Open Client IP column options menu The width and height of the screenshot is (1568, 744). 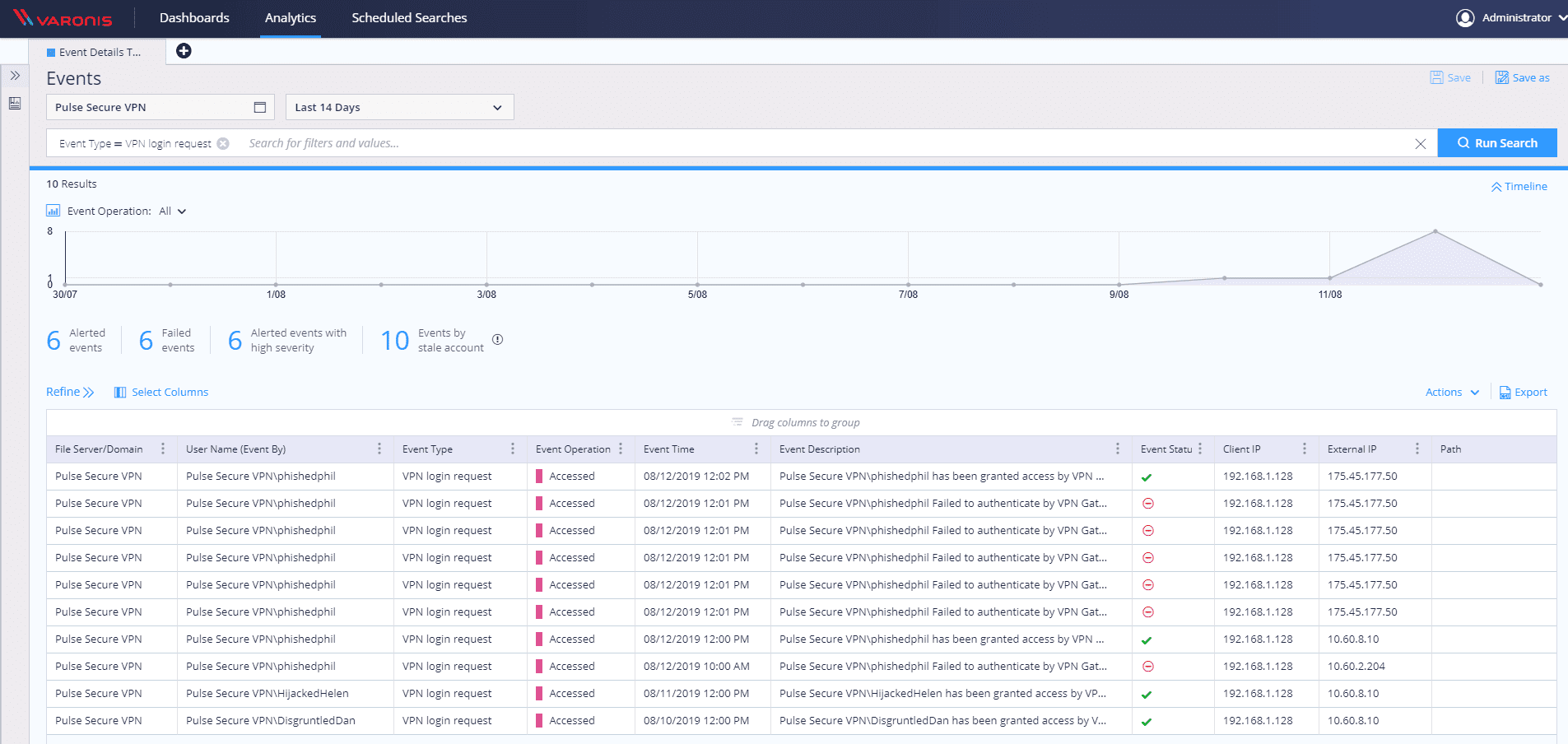pyautogui.click(x=1304, y=449)
